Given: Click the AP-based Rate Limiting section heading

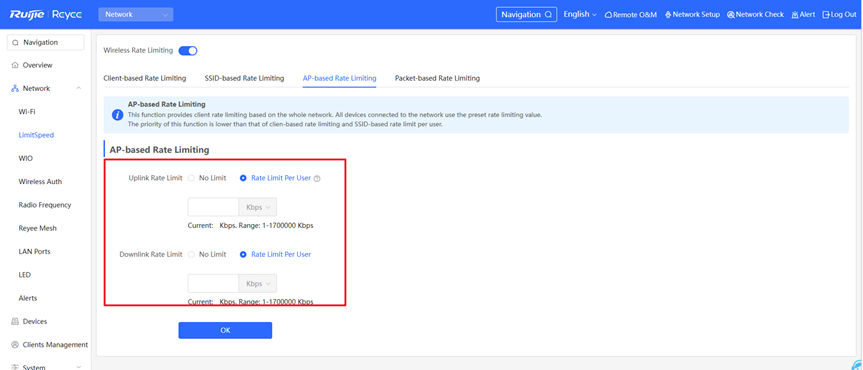Looking at the screenshot, I should pos(159,150).
